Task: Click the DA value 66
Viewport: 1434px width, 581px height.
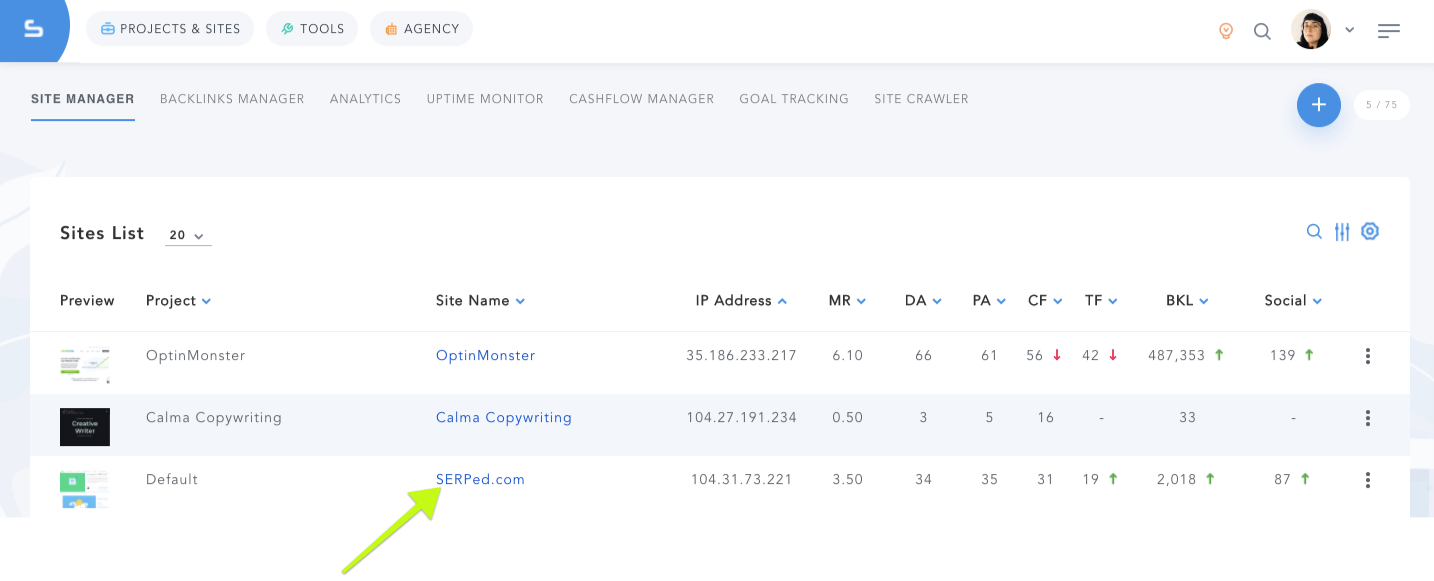Action: [924, 356]
